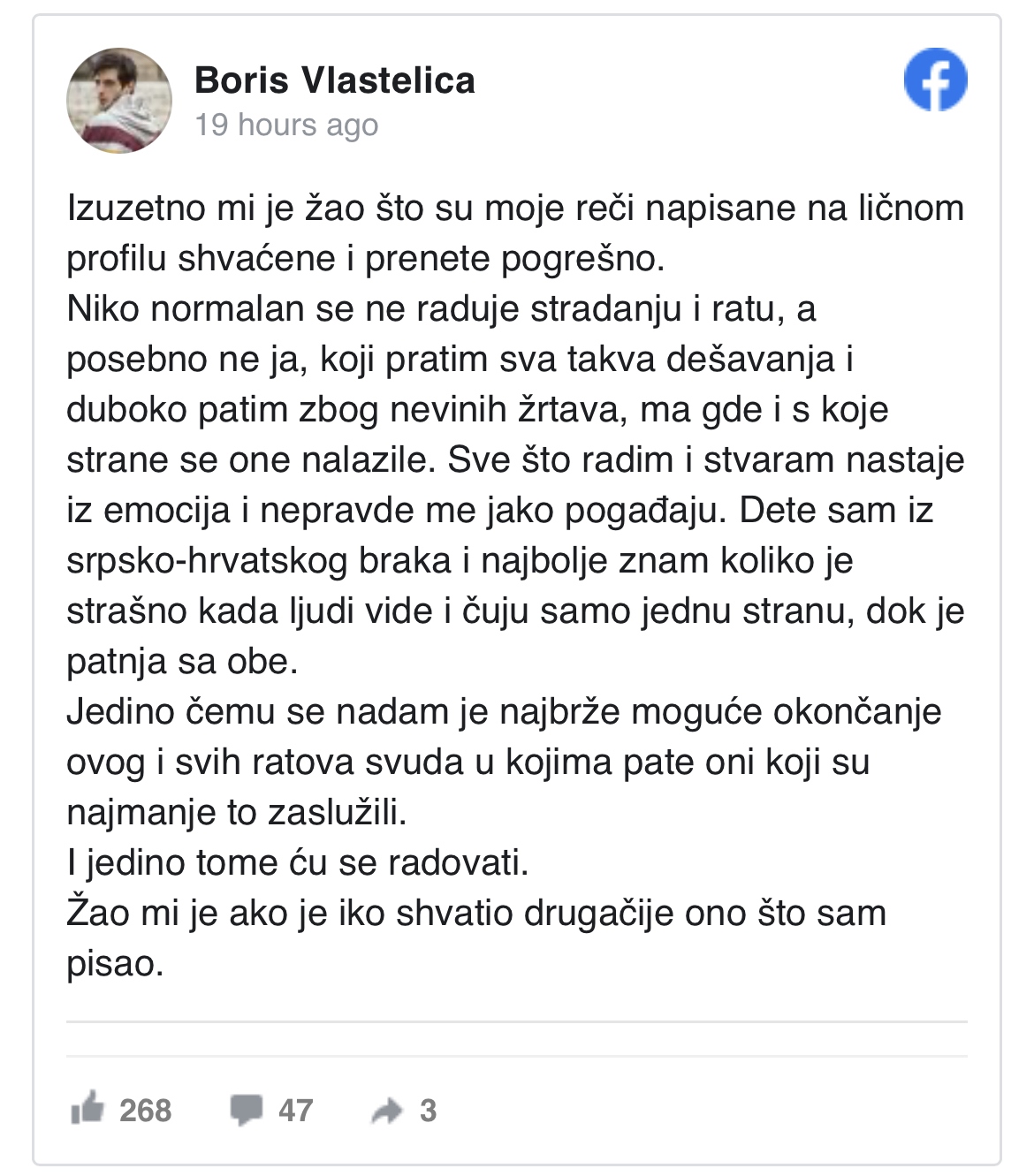Viewport: 1034px width, 1176px height.
Task: Click the last word 'pisao.' of the post
Action: pos(116,964)
